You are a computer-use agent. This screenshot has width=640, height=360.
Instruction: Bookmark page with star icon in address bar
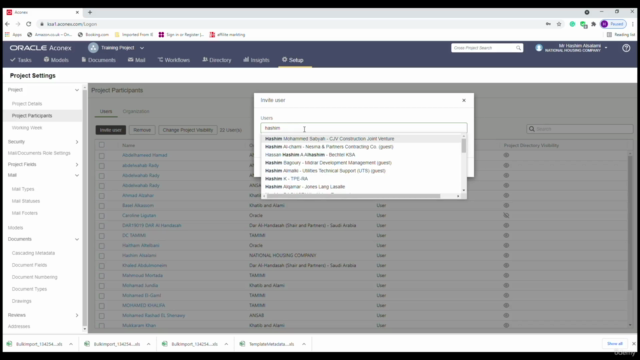click(x=559, y=24)
